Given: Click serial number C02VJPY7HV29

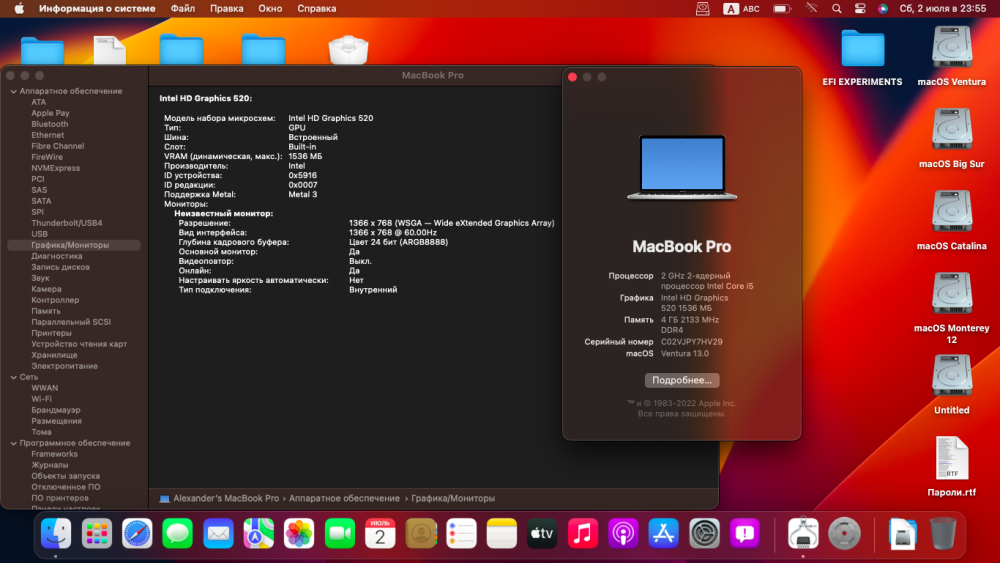Looking at the screenshot, I should (691, 342).
